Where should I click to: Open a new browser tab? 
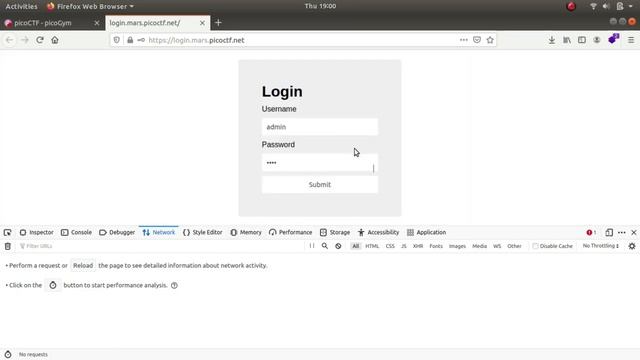tap(218, 23)
